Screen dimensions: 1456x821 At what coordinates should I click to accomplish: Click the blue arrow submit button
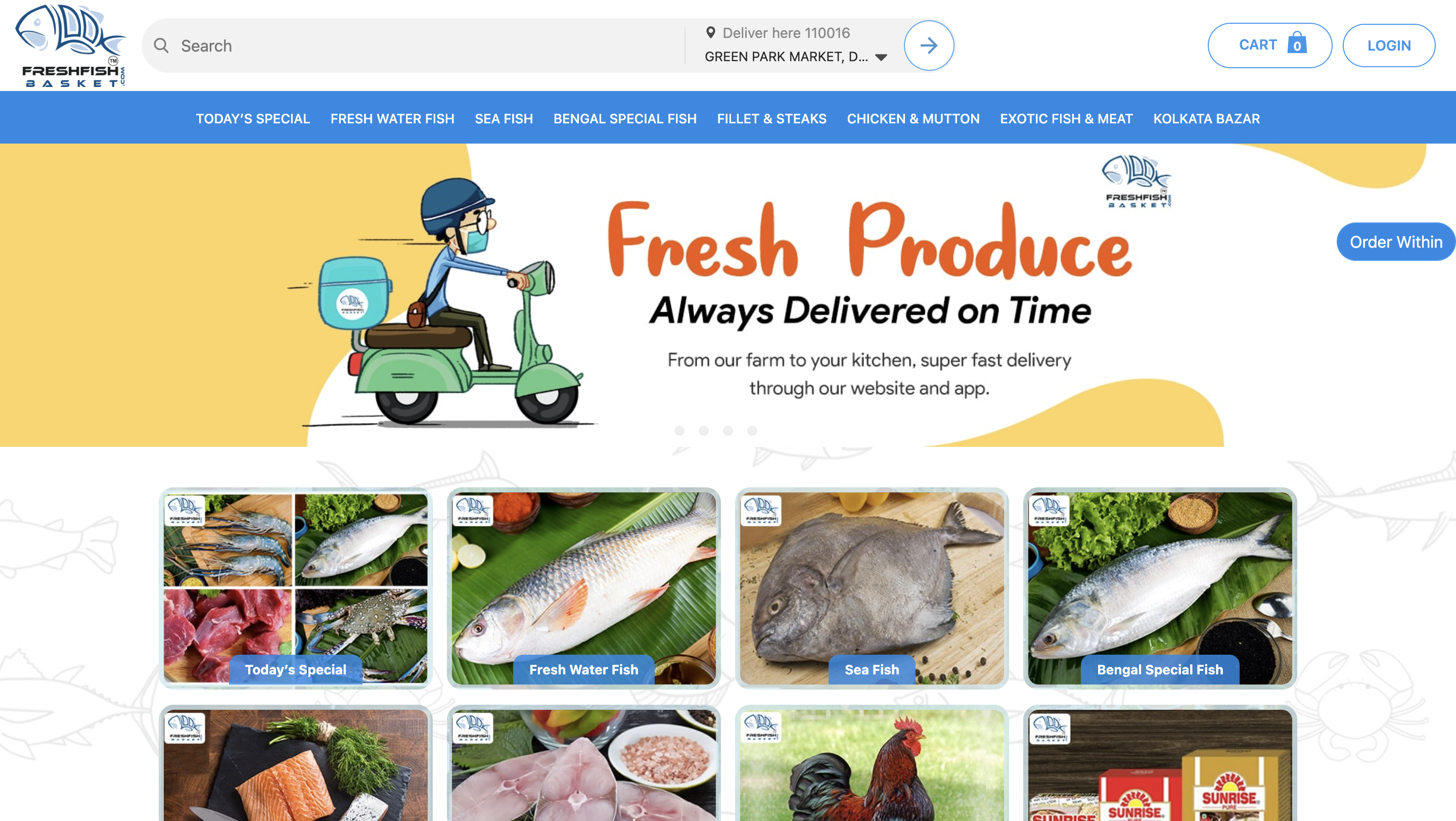929,45
